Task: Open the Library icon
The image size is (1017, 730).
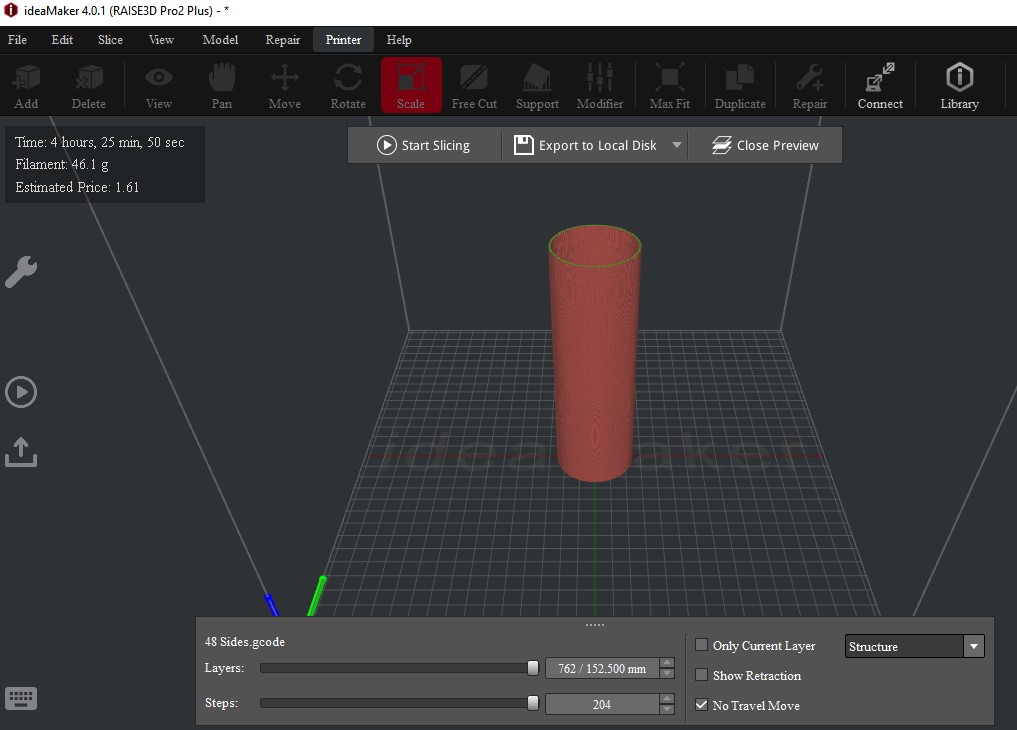Action: pyautogui.click(x=959, y=86)
